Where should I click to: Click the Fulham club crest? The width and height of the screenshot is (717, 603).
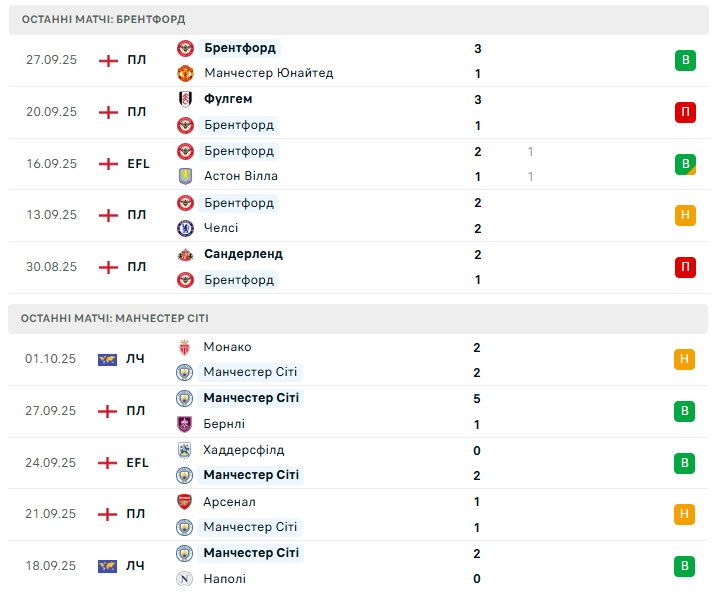(185, 99)
